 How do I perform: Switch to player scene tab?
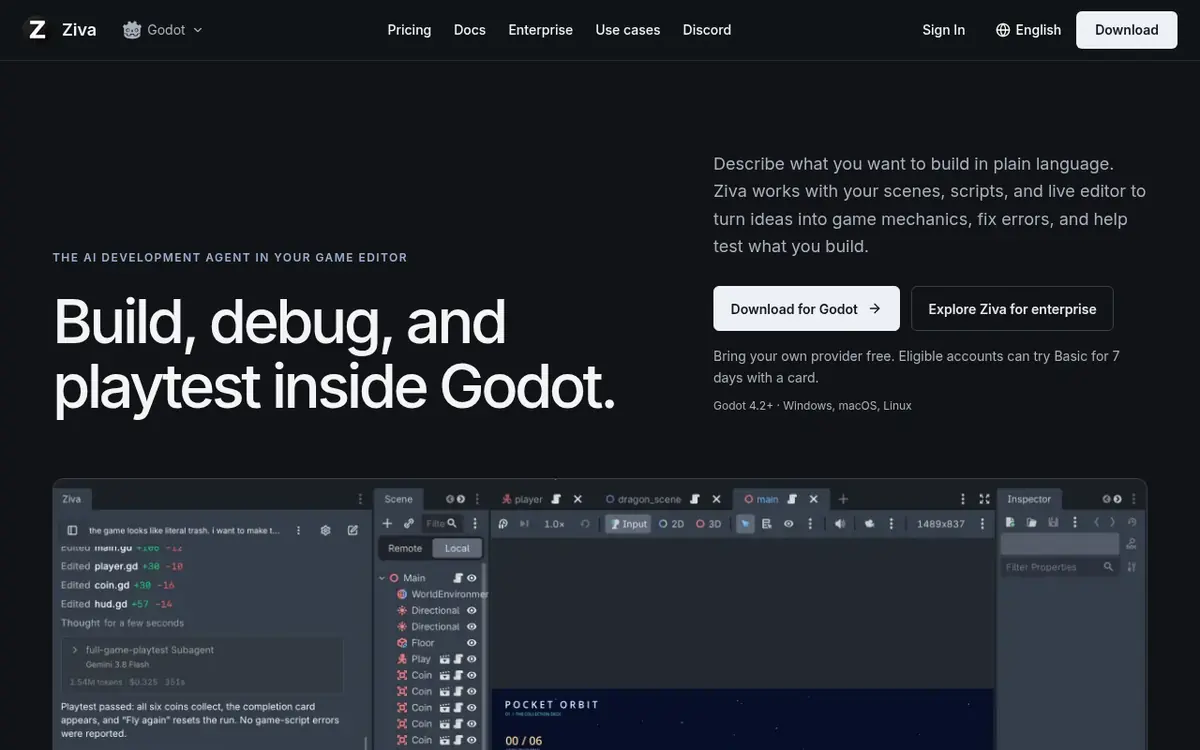pyautogui.click(x=529, y=499)
